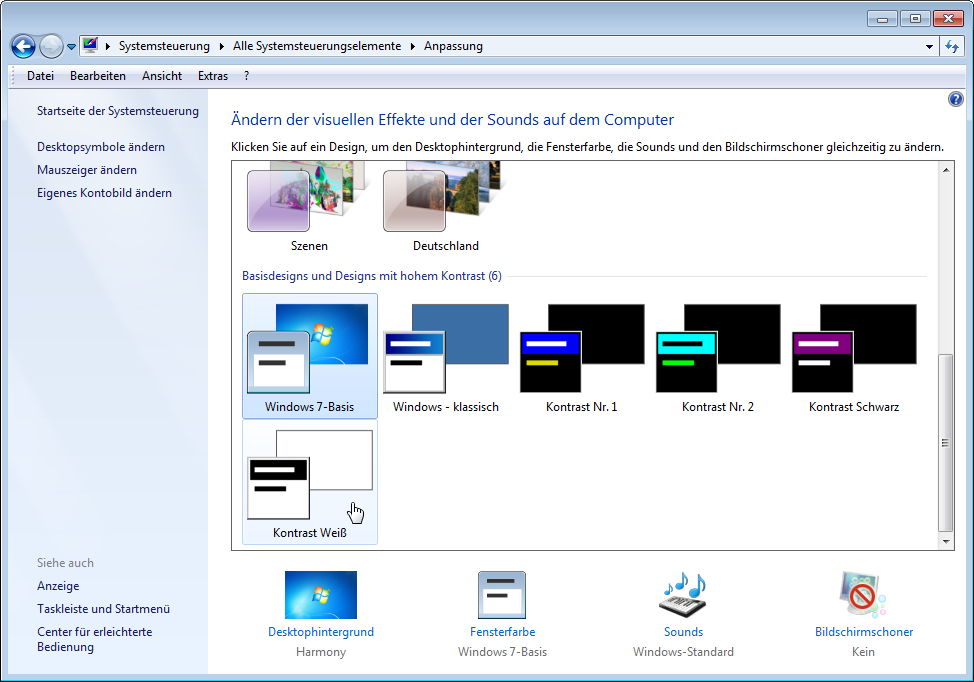
Task: Open Taskleiste und Startmenü link
Action: [103, 609]
